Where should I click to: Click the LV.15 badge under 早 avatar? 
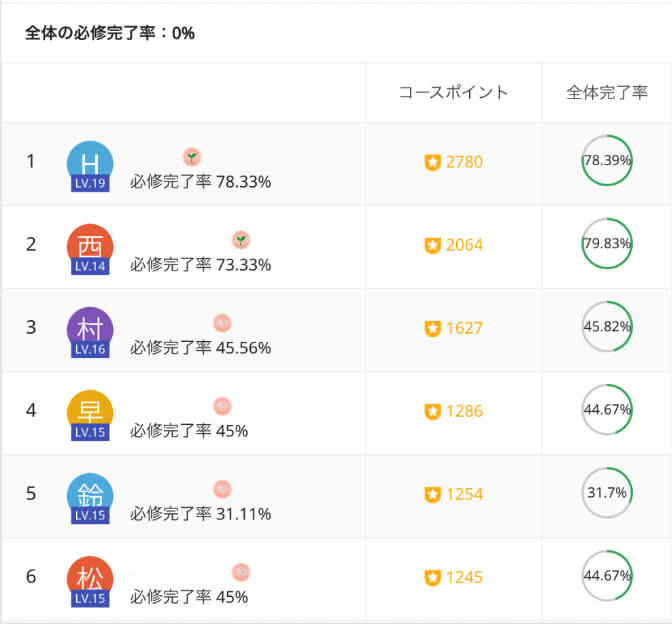pyautogui.click(x=90, y=432)
